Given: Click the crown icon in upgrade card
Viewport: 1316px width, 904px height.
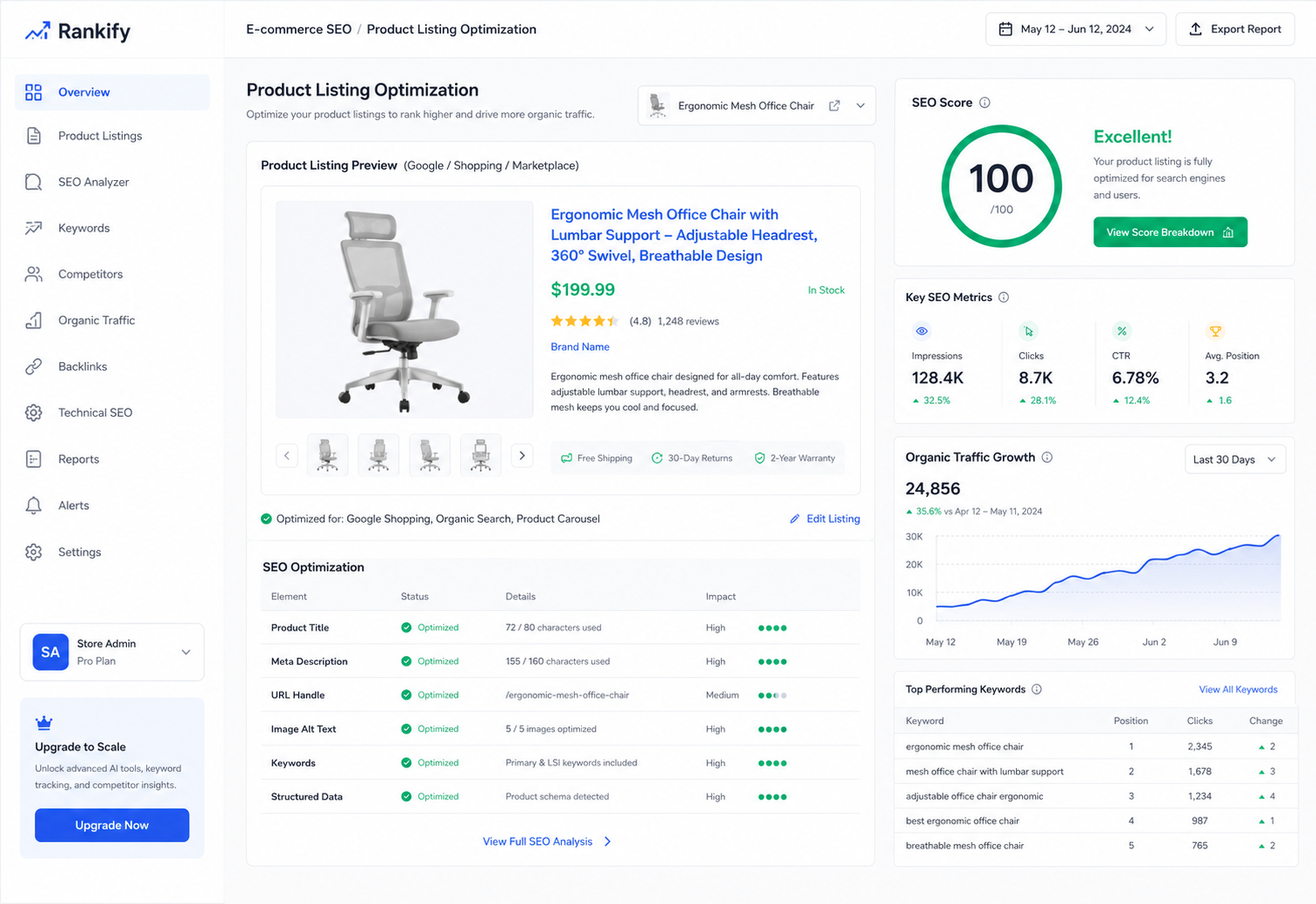Looking at the screenshot, I should click(44, 722).
